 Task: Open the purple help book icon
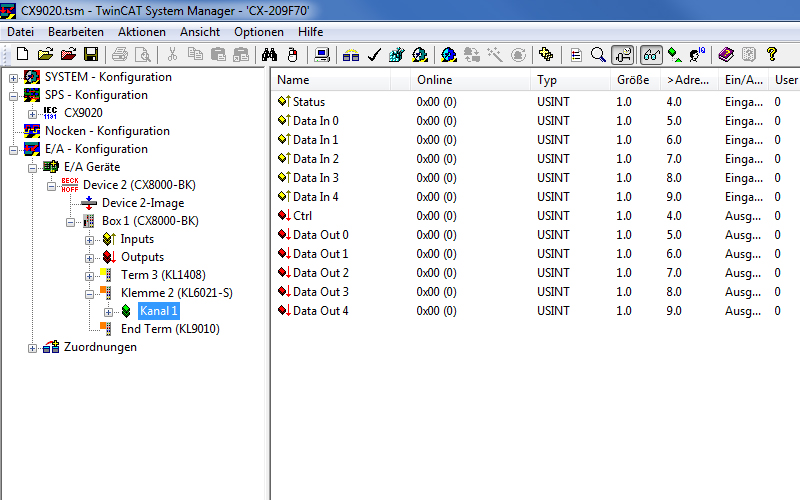point(726,54)
